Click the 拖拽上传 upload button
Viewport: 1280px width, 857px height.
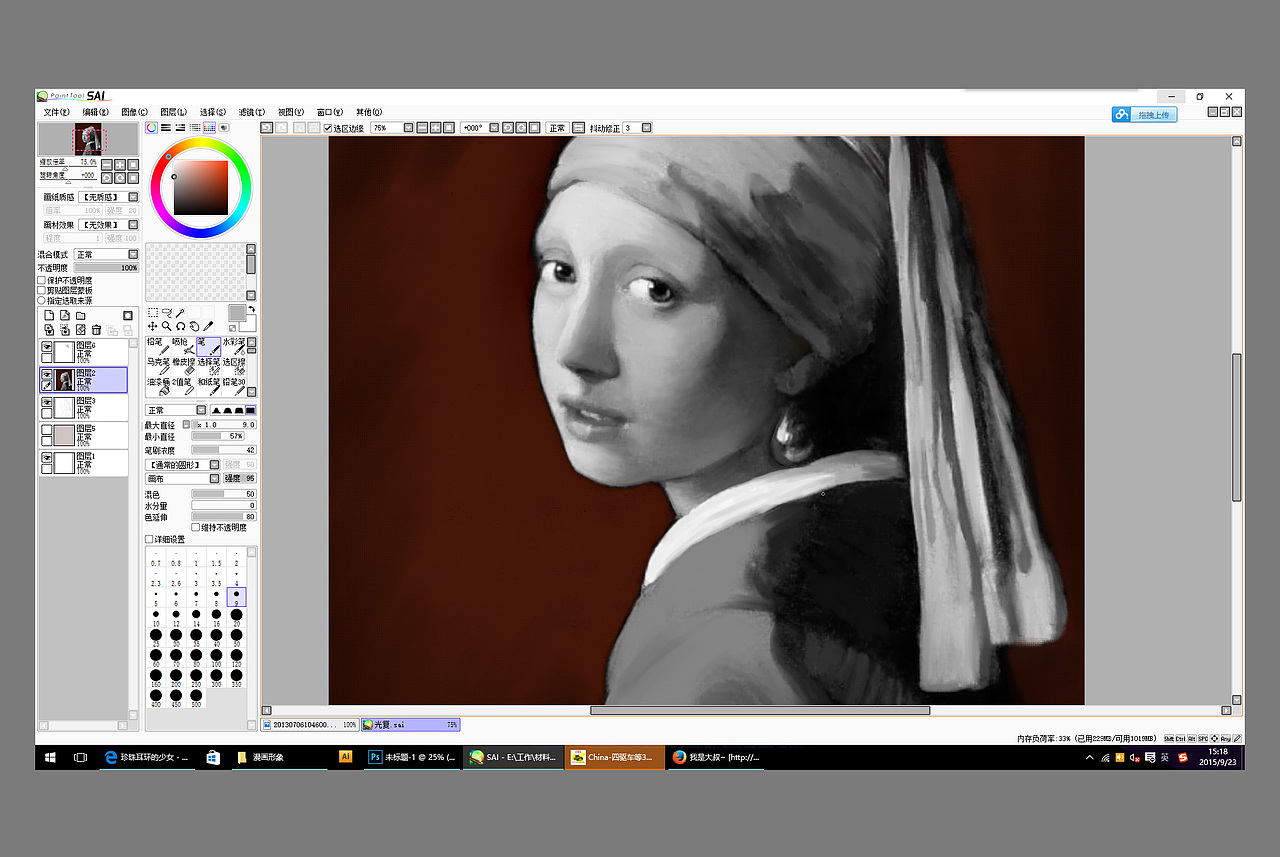pyautogui.click(x=1144, y=115)
